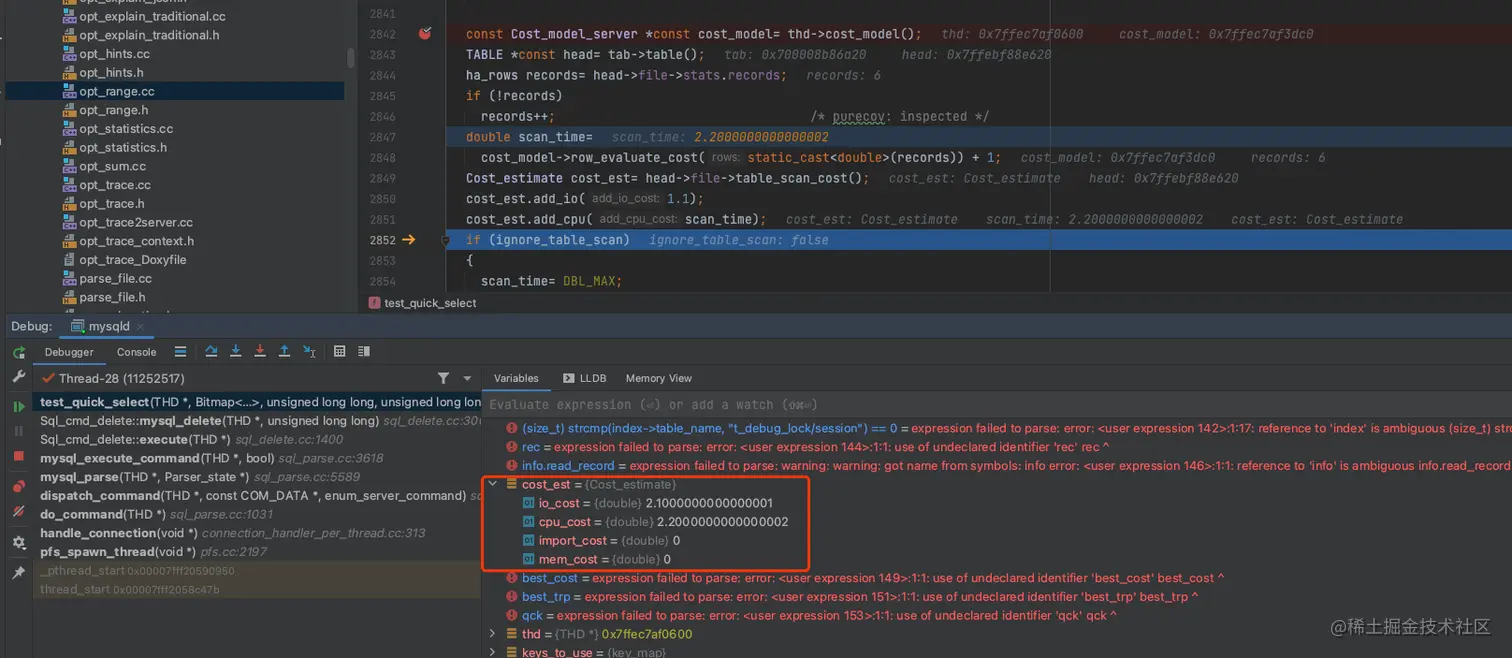Pin the debug tab
The image size is (1512, 658).
click(x=19, y=573)
